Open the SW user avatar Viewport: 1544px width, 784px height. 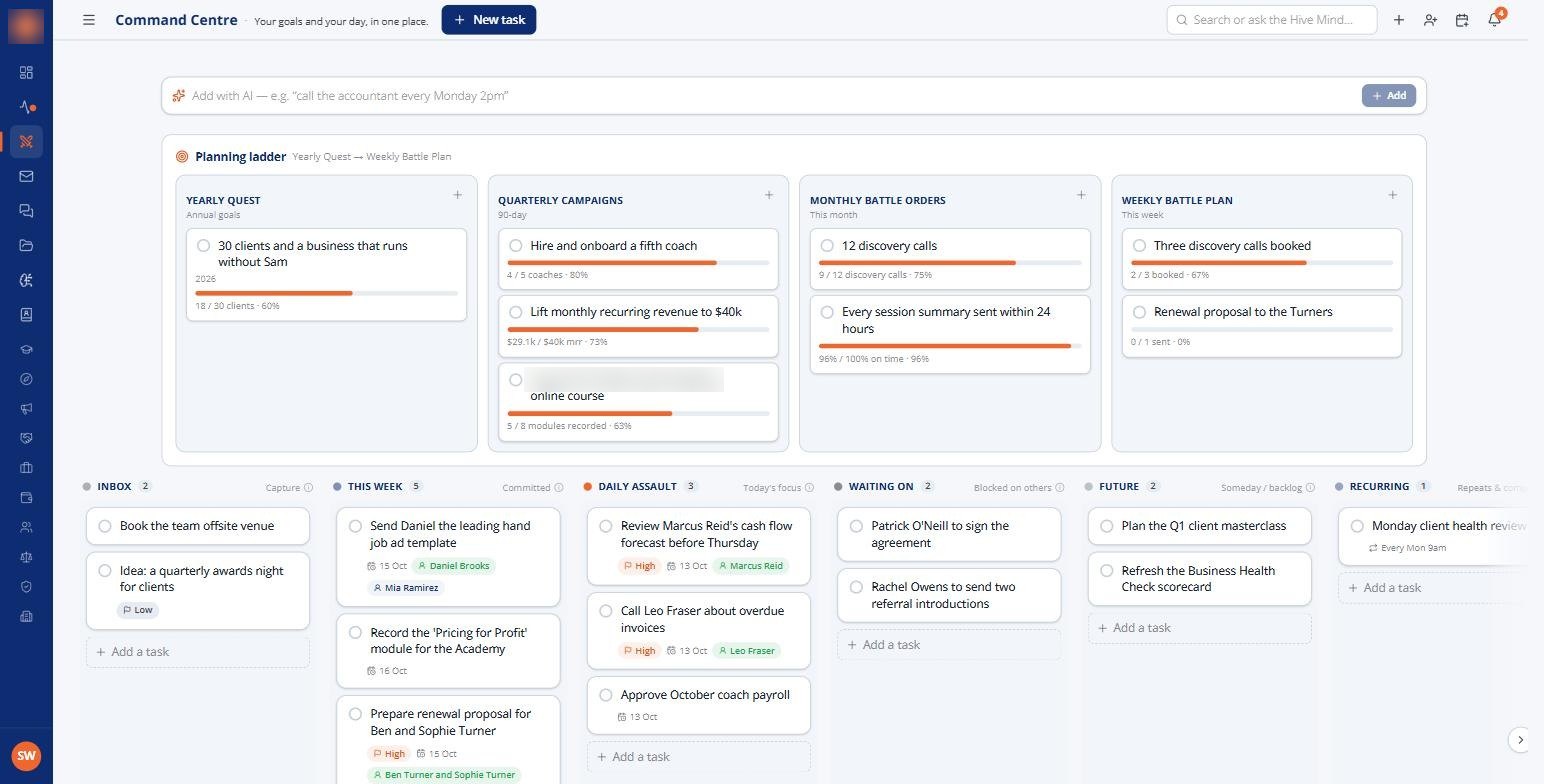pos(26,756)
